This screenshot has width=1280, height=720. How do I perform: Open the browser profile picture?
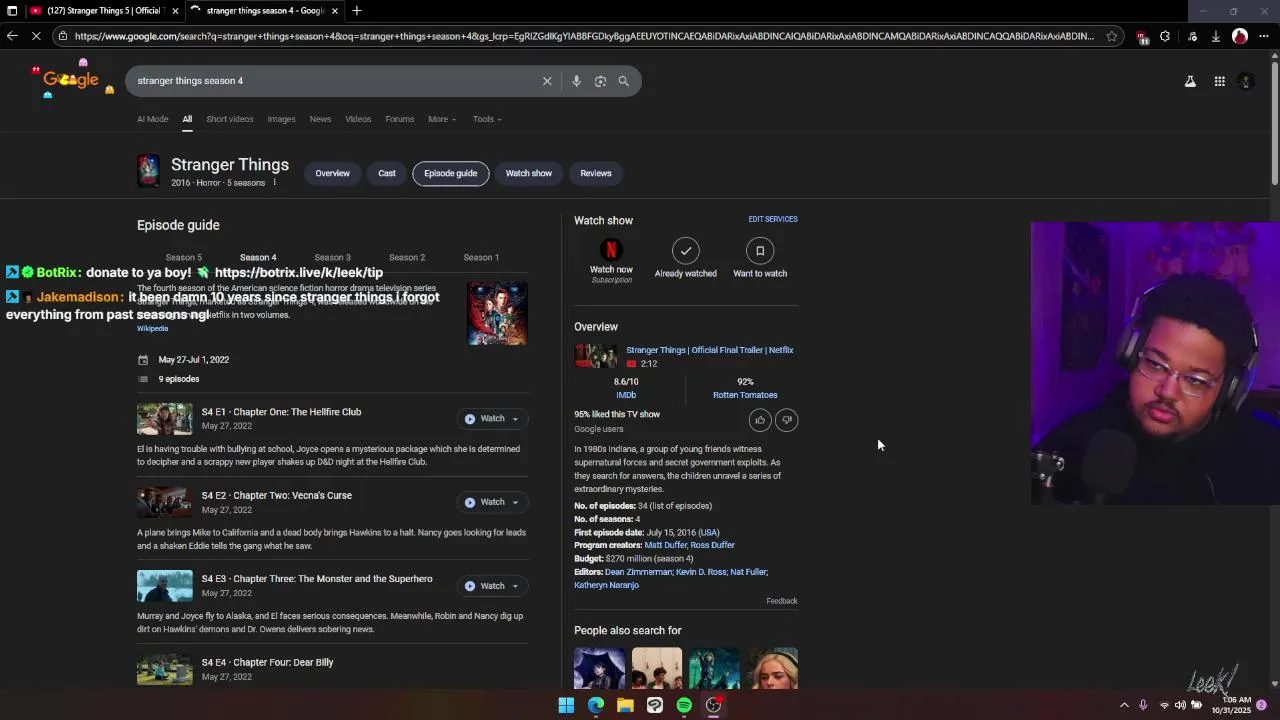pos(1240,36)
